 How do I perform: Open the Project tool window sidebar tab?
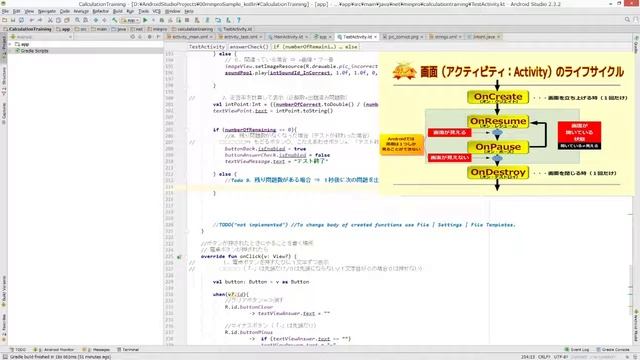(x=4, y=48)
